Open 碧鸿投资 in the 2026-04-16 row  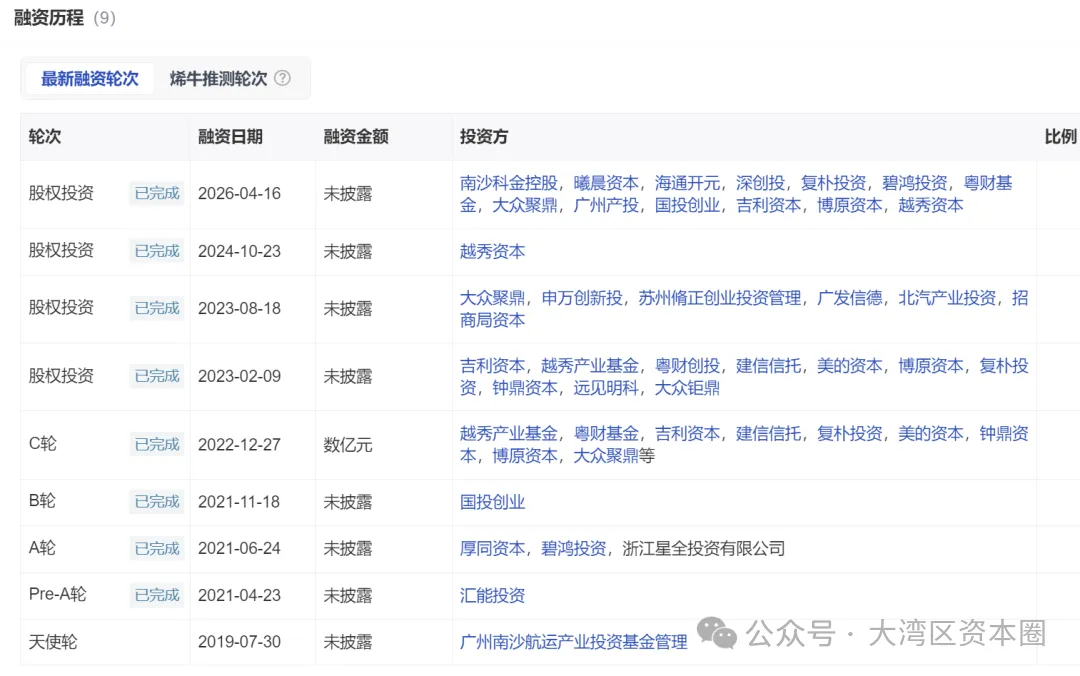914,183
